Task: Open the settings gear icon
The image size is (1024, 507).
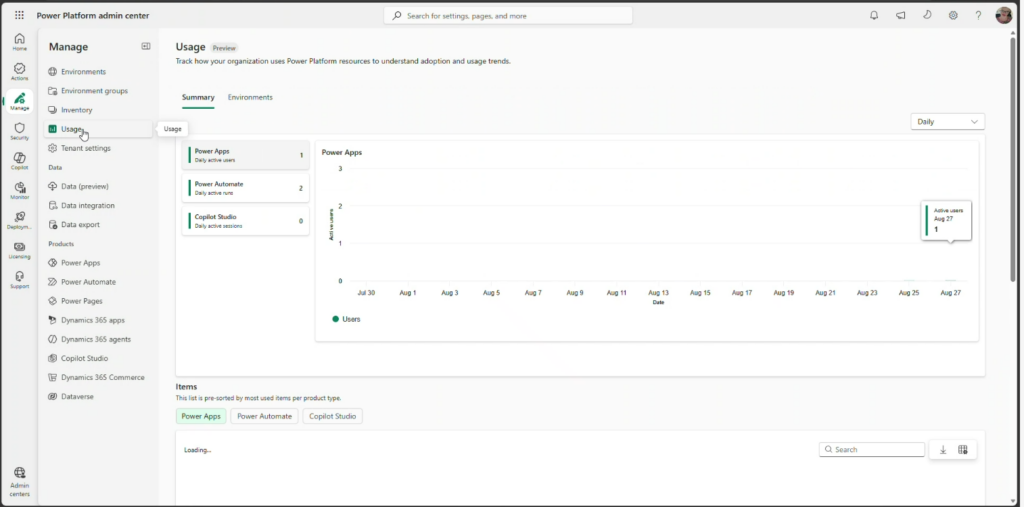Action: click(953, 16)
